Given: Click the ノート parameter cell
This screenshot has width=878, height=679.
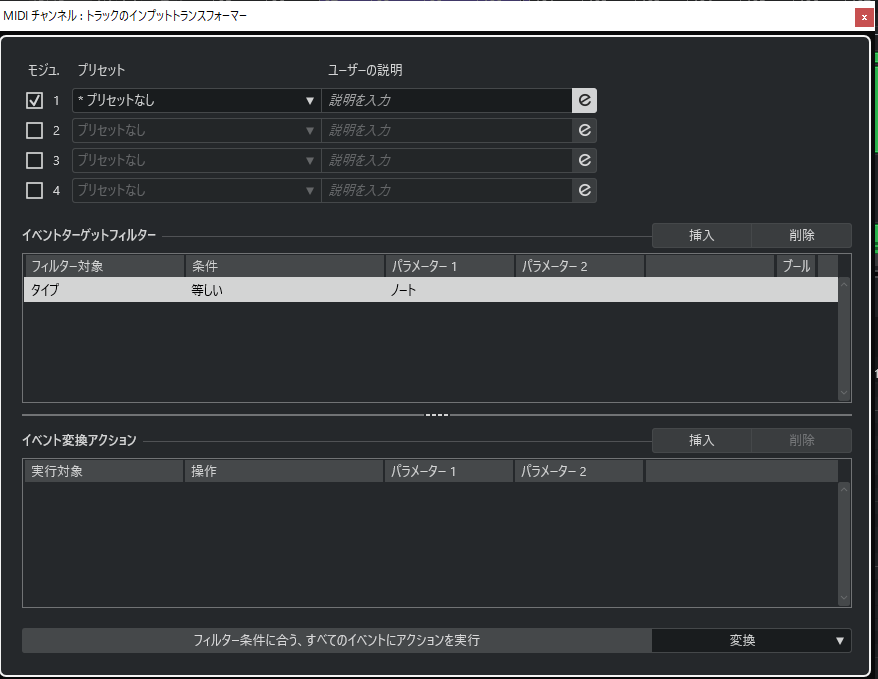Looking at the screenshot, I should (x=450, y=290).
